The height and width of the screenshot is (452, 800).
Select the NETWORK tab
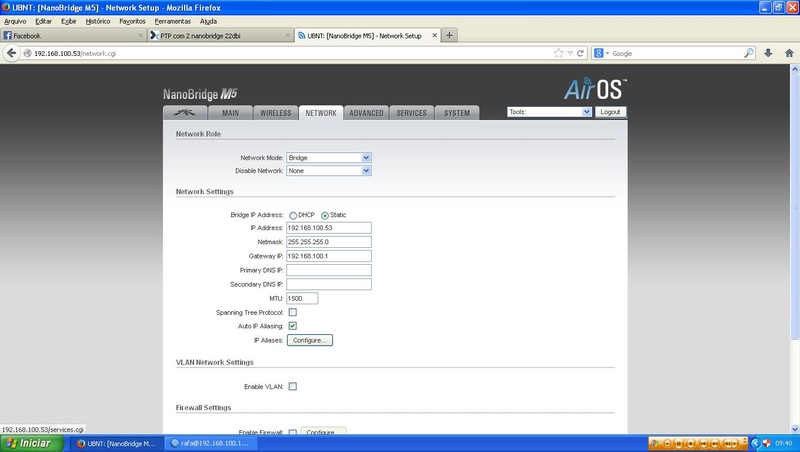click(321, 113)
